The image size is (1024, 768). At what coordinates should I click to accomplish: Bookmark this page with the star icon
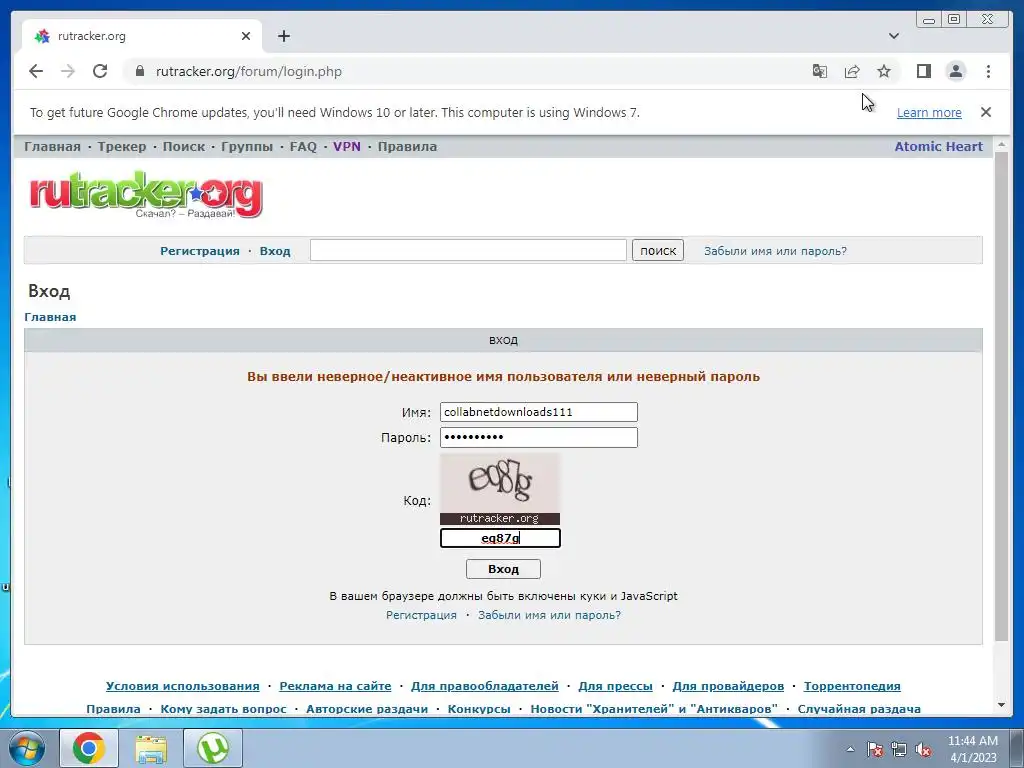click(884, 71)
